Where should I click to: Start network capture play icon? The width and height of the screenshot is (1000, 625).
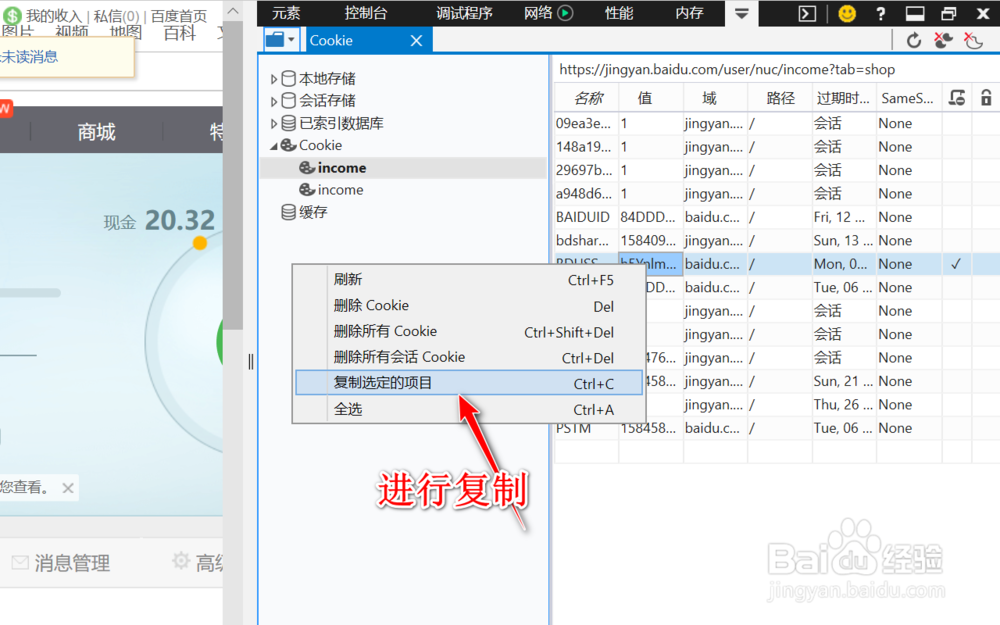click(565, 13)
